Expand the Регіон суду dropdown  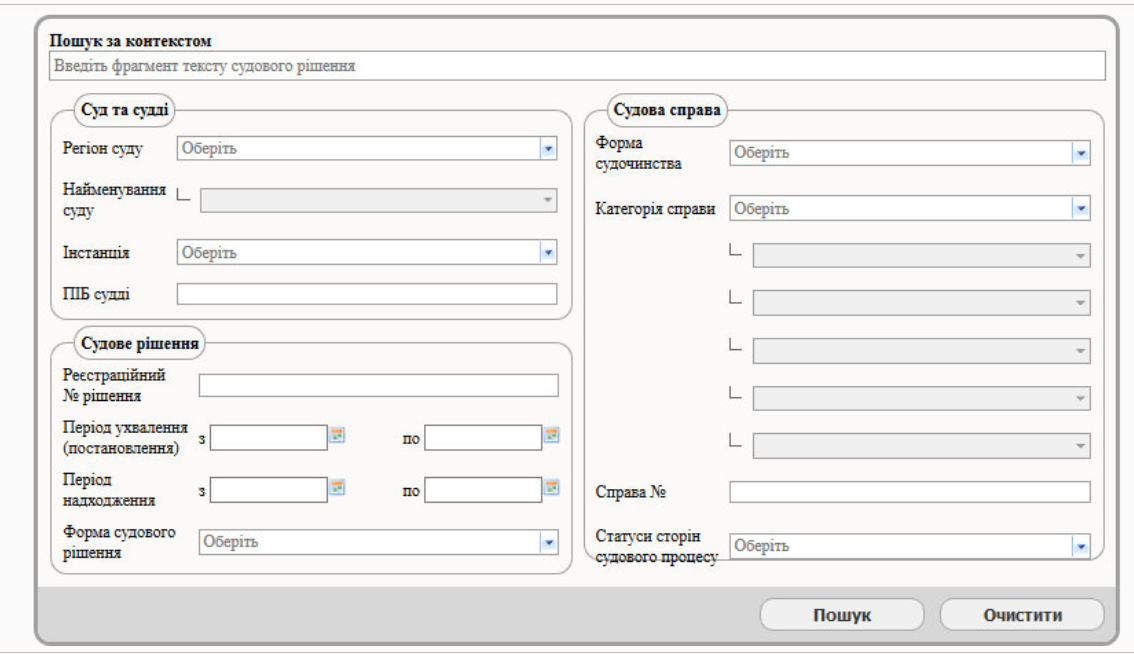tap(548, 149)
